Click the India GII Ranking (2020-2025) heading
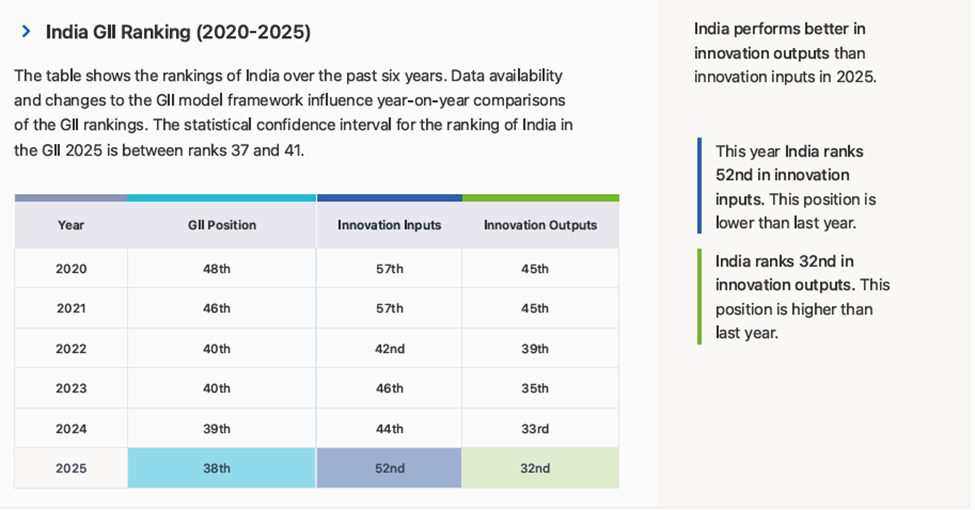This screenshot has width=975, height=510. coord(178,32)
